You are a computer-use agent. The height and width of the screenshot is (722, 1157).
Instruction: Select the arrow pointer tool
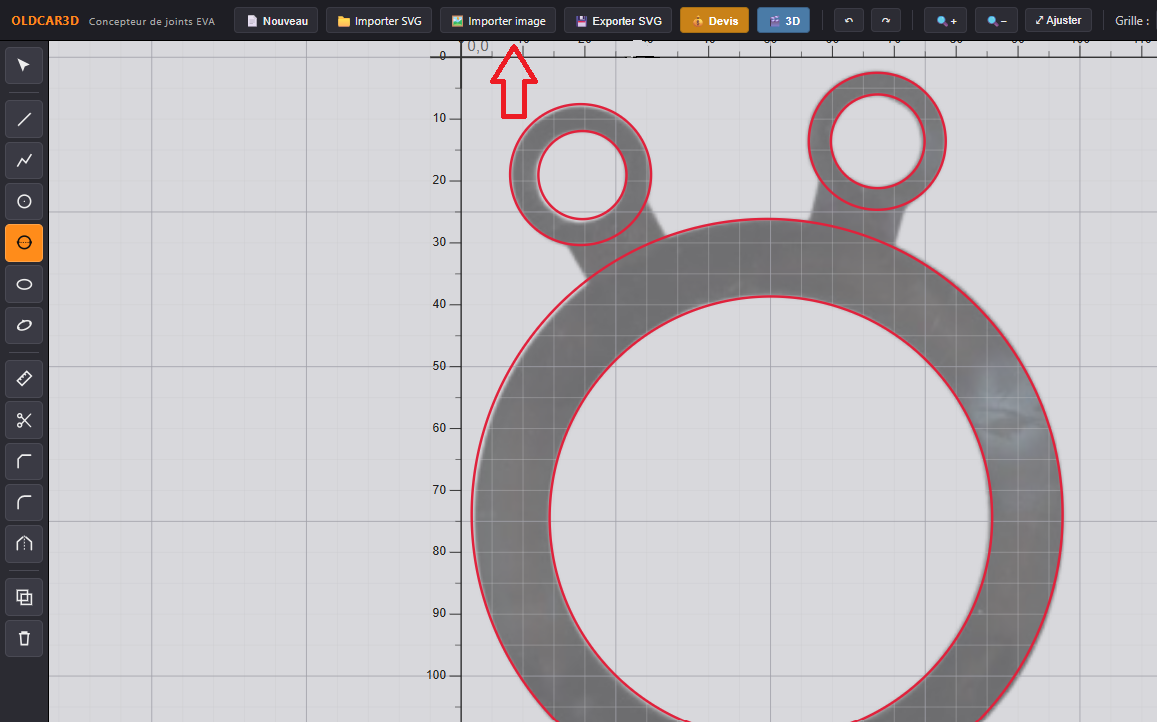(24, 66)
